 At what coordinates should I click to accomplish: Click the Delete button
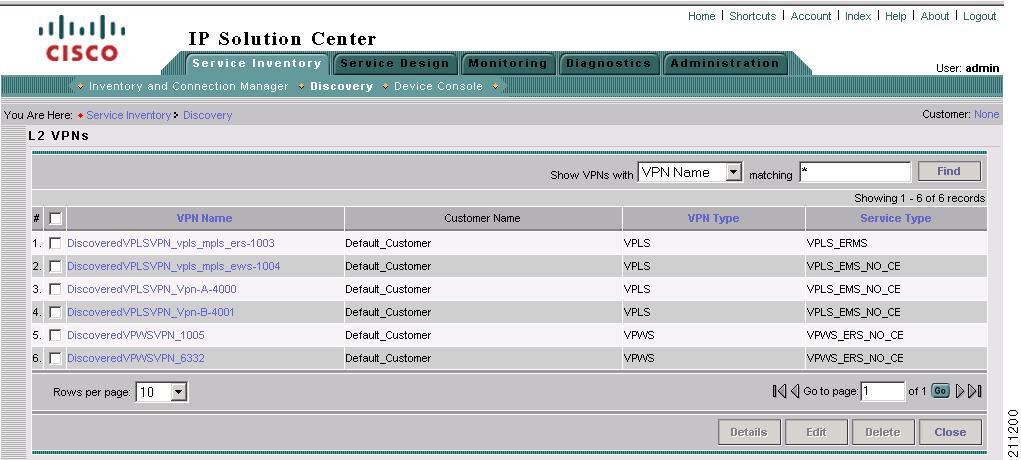[x=882, y=432]
